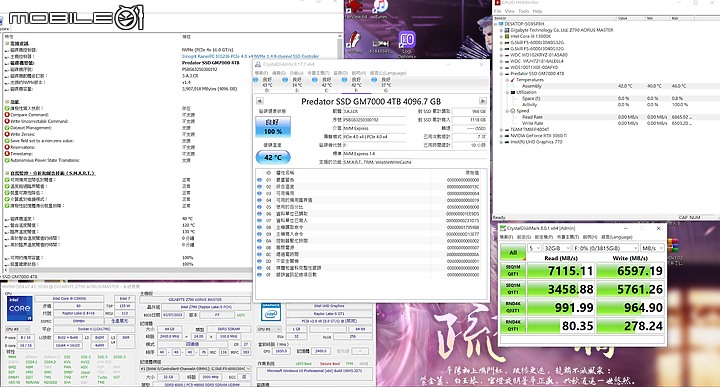720x387 pixels.
Task: Open CrystalDiskMark Language menu
Action: click(617, 237)
